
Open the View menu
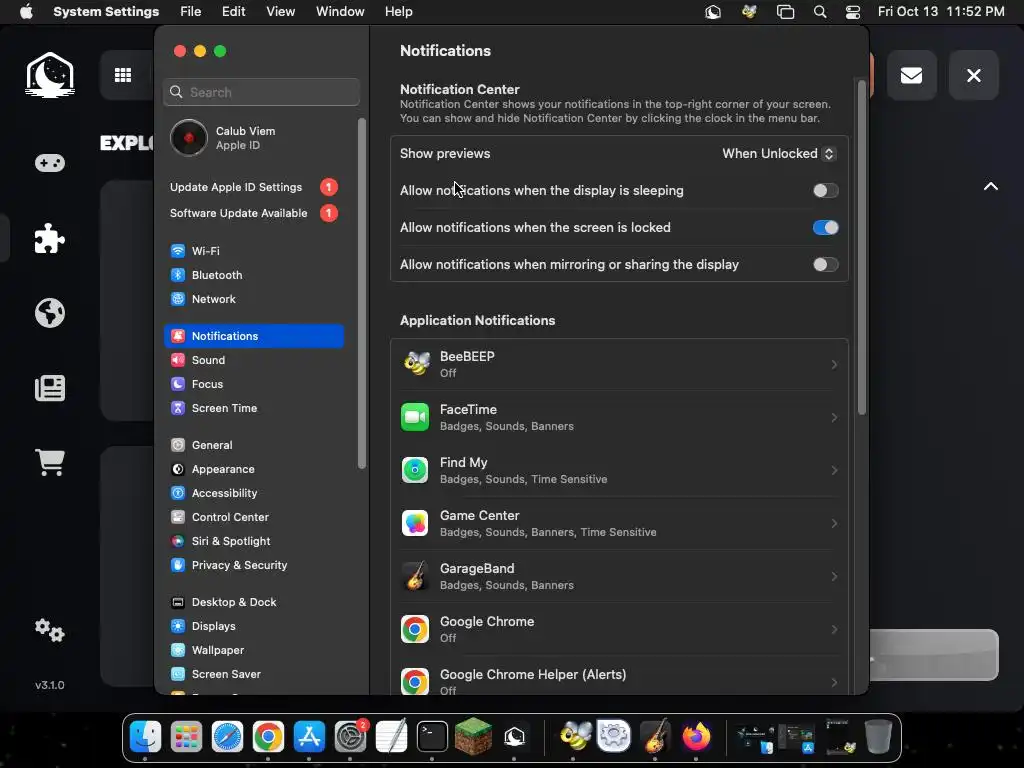(280, 12)
